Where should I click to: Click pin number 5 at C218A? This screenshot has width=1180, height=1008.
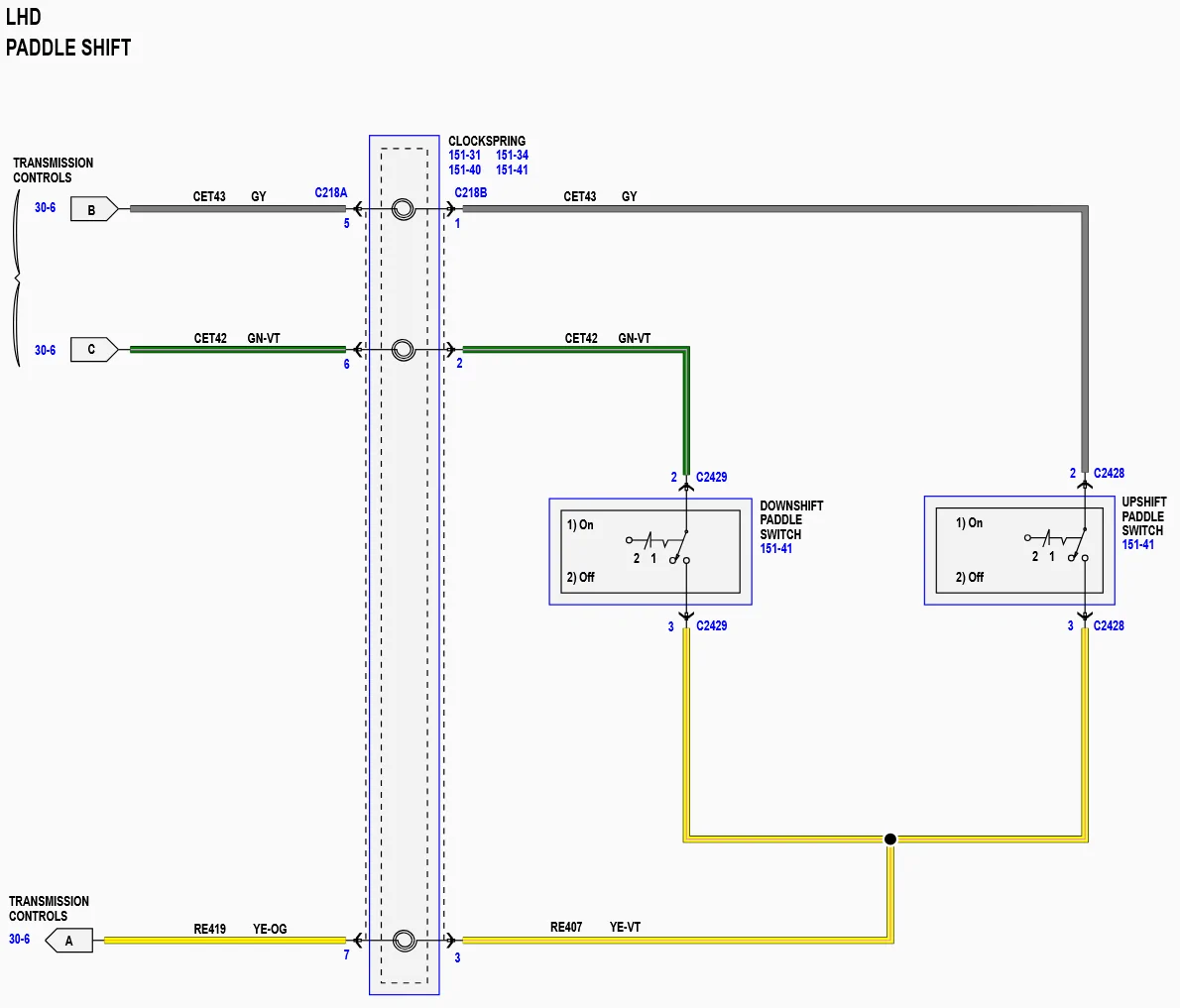point(347,223)
